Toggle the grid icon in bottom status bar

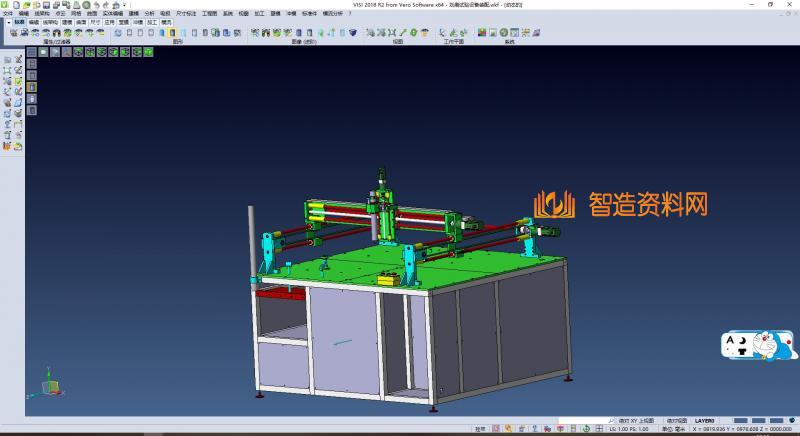coord(598,428)
